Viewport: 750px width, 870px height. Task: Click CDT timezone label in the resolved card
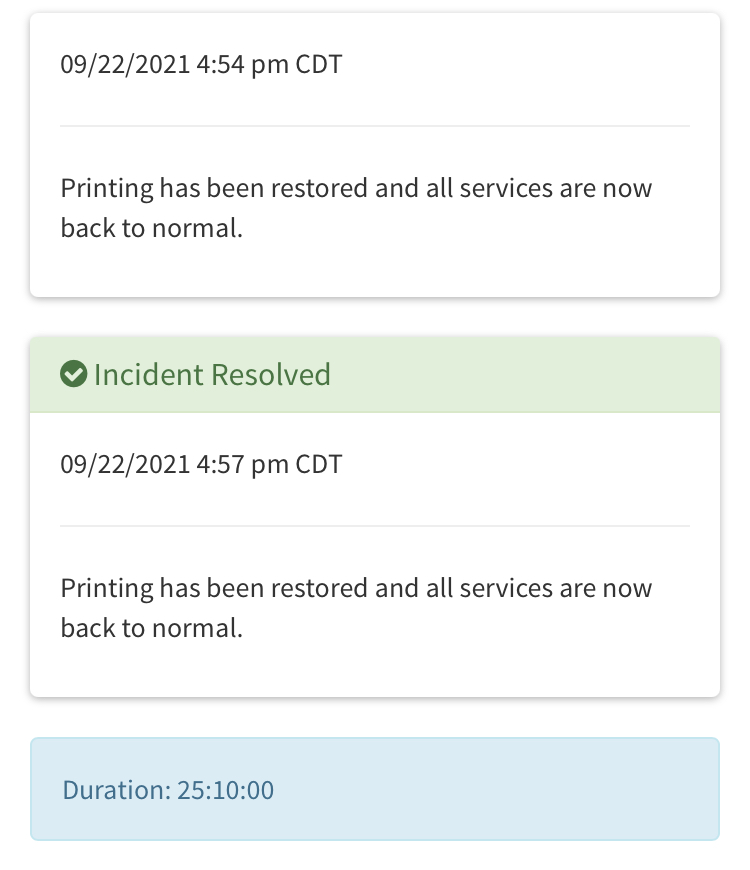click(319, 465)
